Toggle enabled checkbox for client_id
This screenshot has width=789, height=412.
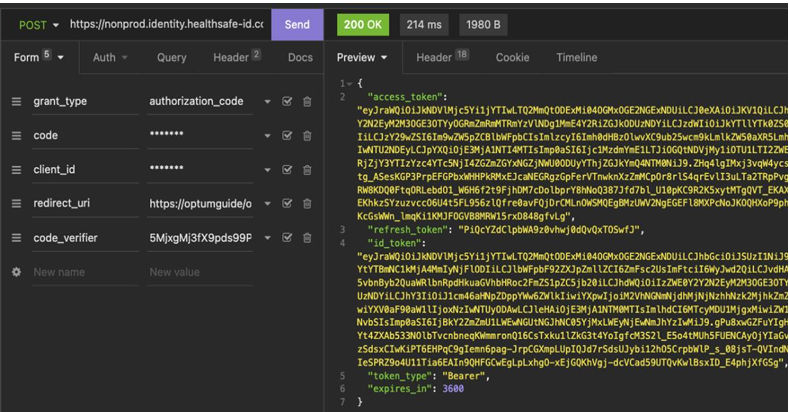(x=287, y=170)
